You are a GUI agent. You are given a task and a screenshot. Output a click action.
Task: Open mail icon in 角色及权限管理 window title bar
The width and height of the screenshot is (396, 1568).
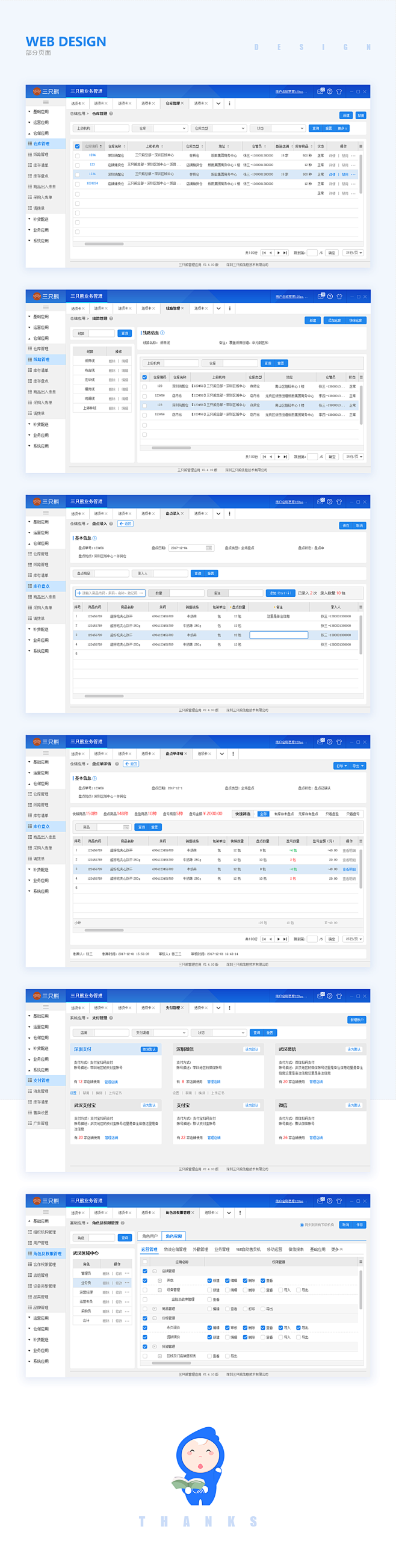(320, 1201)
